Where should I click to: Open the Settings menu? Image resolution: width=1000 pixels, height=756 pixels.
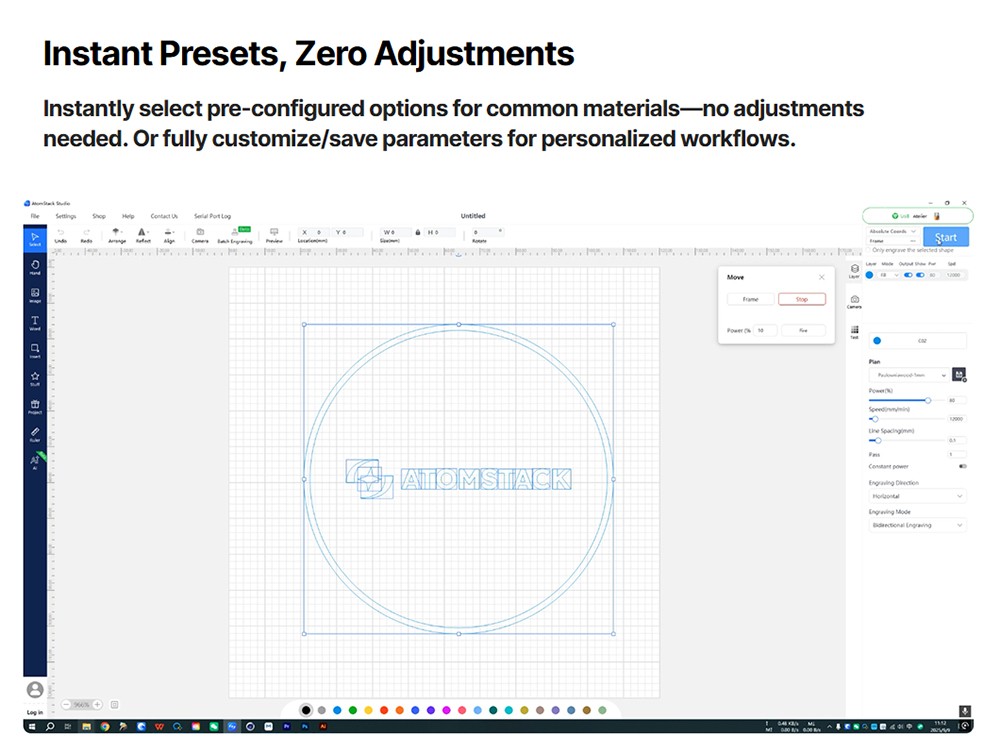[66, 216]
